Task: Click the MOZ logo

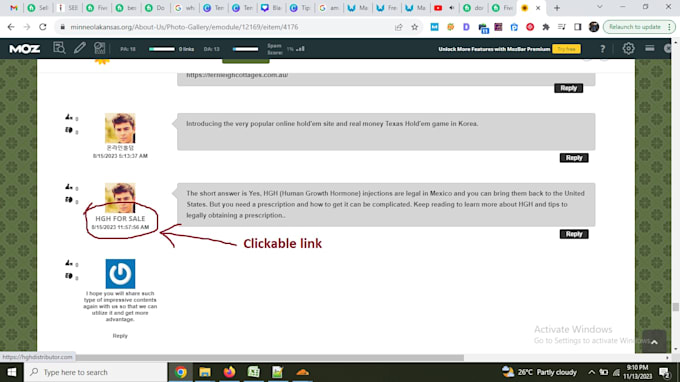Action: 25,49
